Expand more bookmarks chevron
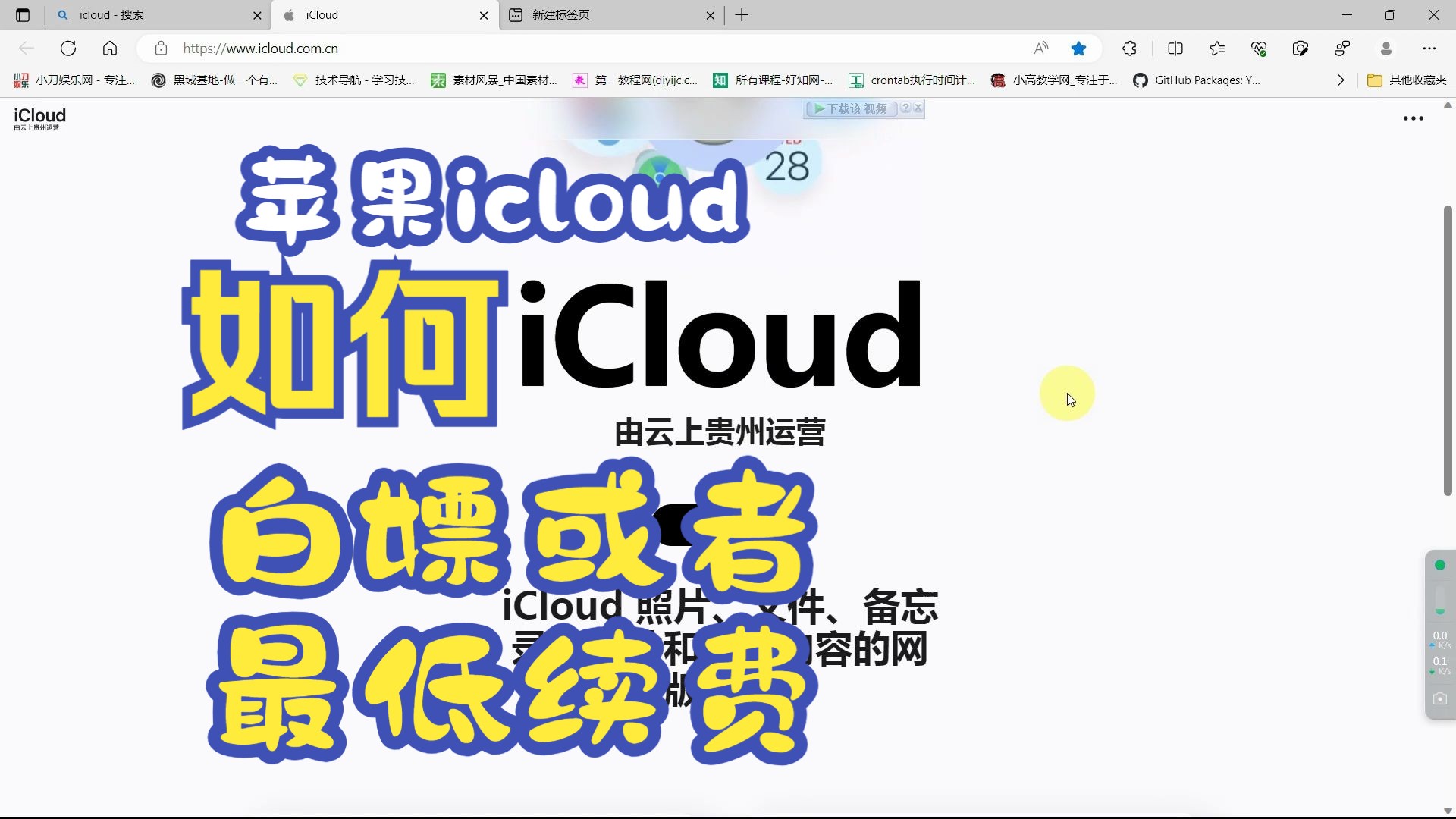The image size is (1456, 819). pos(1341,80)
